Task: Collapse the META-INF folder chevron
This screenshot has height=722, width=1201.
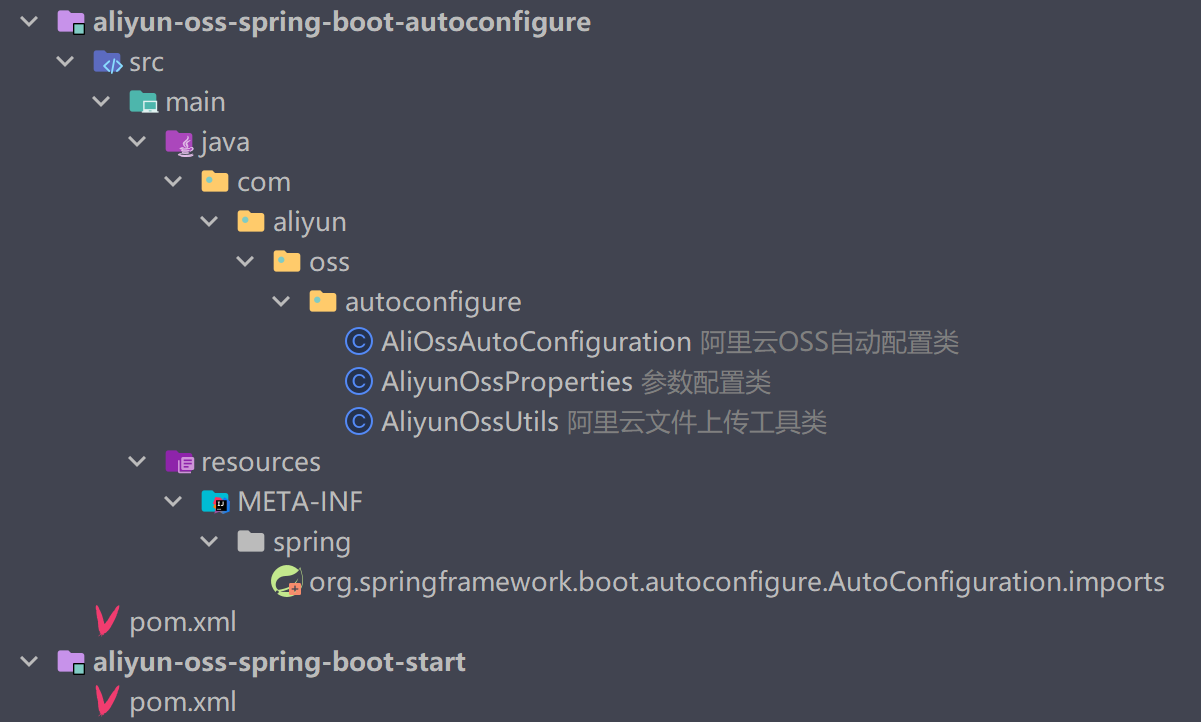Action: [x=173, y=502]
